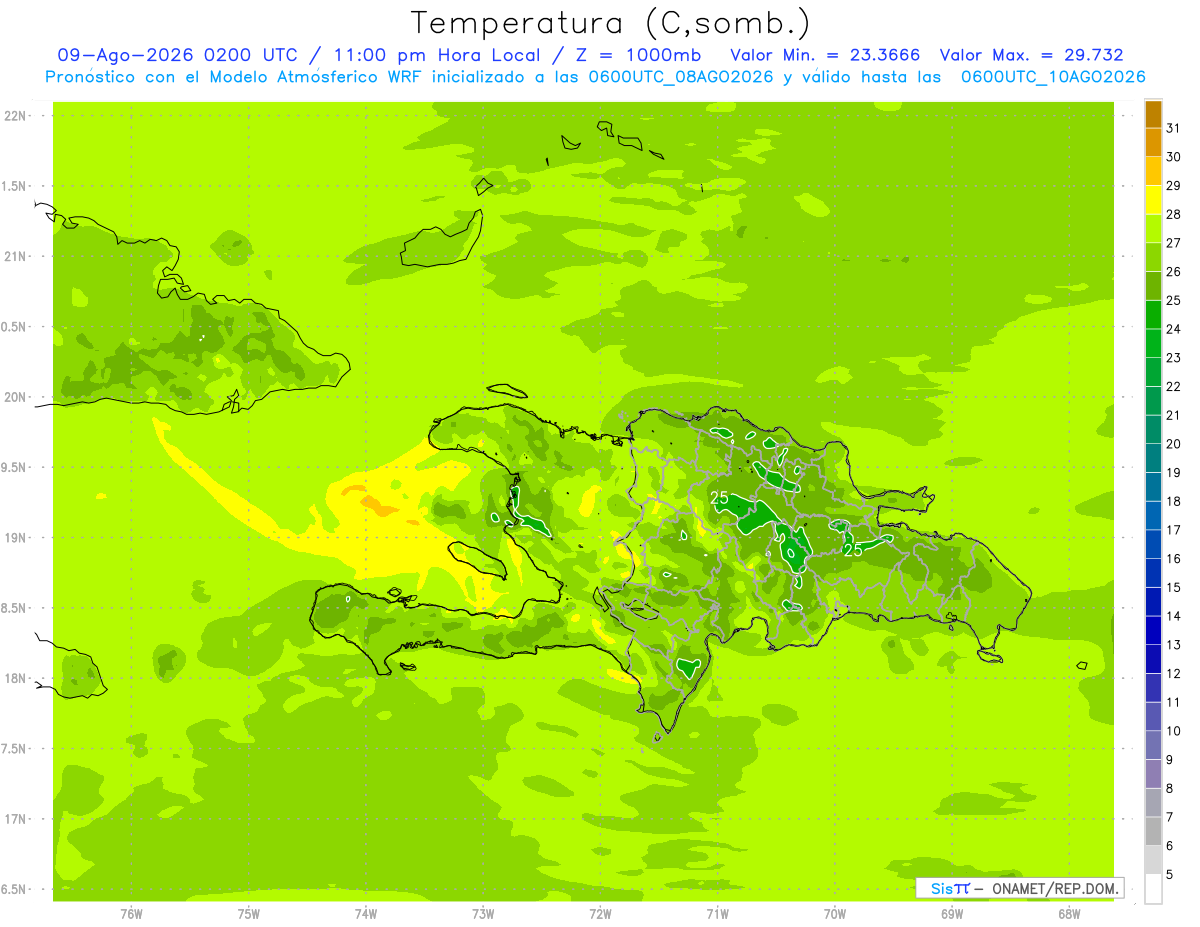Pick the yellow swatch between 28 and 29
1200x927 pixels.
pos(1153,199)
